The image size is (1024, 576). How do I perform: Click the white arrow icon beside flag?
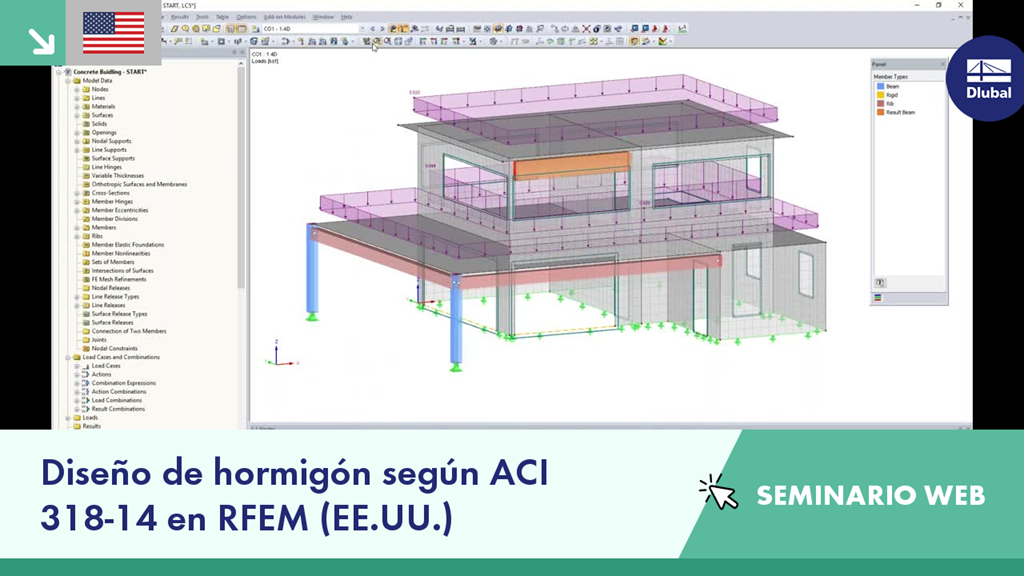[41, 40]
